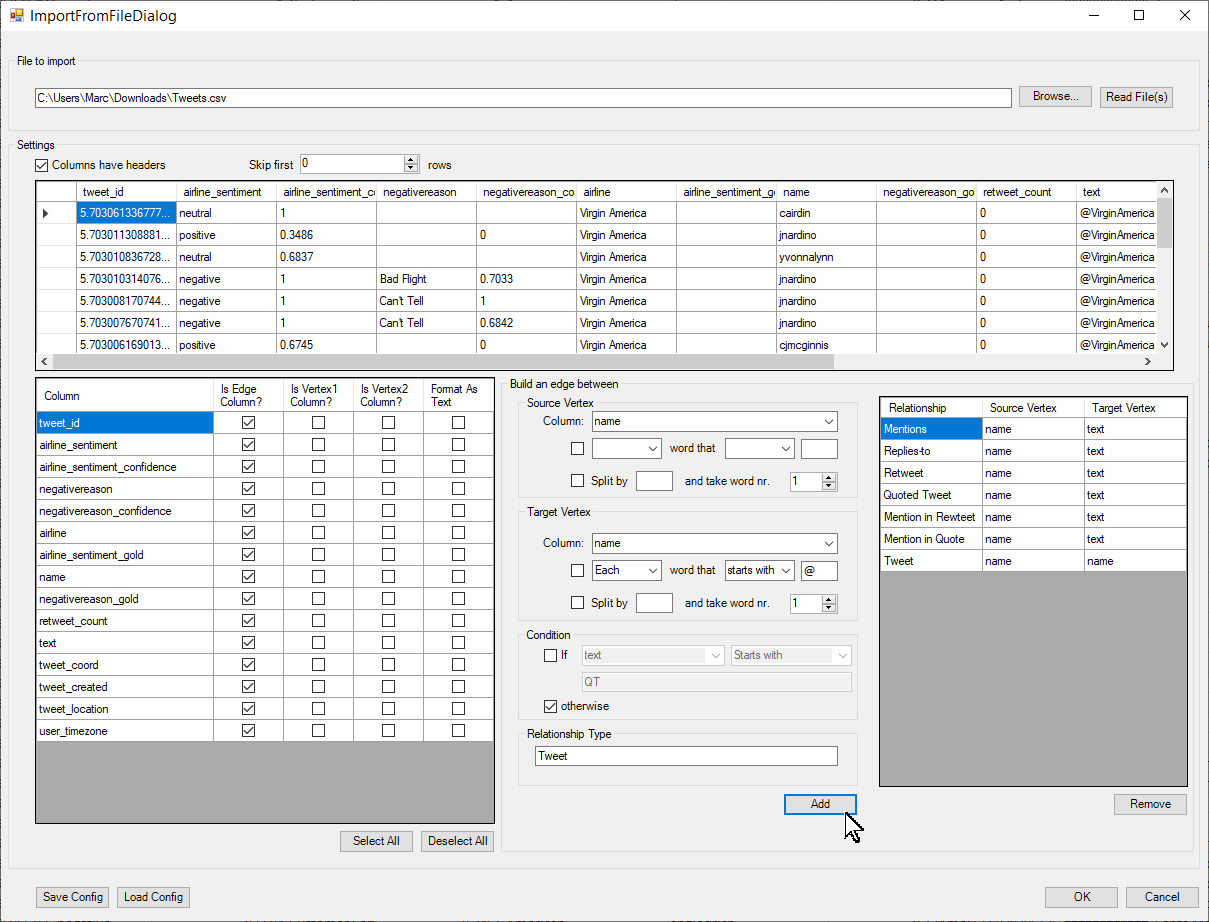Click the Relationship Type text field
Viewport: 1209px width, 922px height.
pos(686,756)
